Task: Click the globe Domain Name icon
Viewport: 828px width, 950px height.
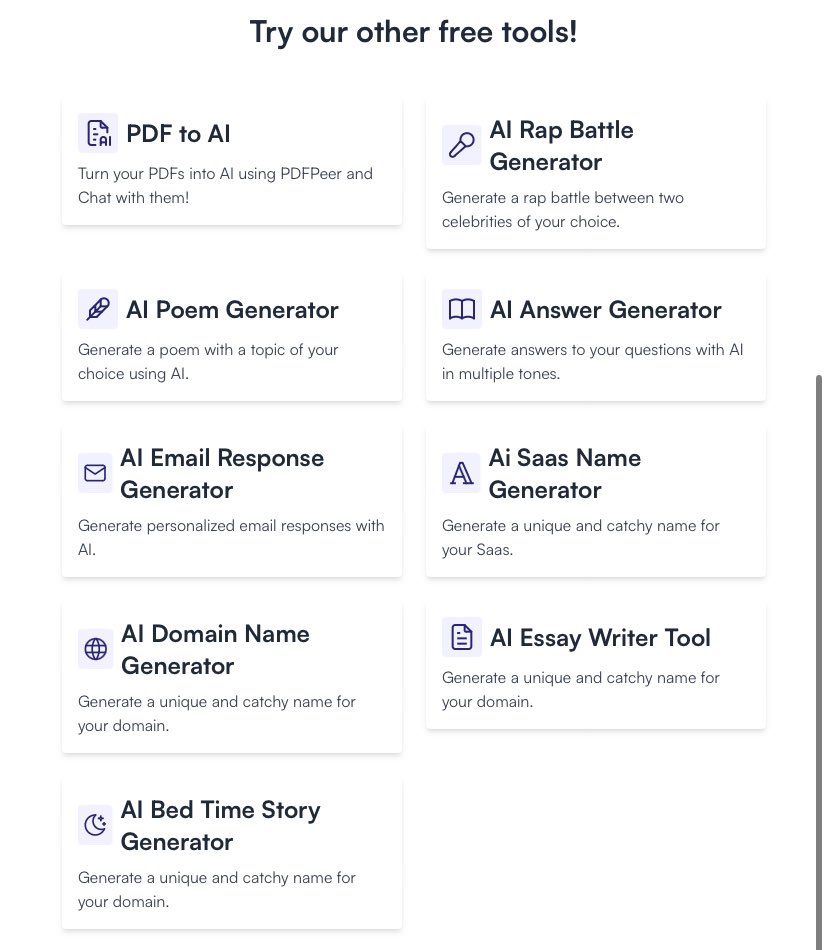Action: point(96,649)
